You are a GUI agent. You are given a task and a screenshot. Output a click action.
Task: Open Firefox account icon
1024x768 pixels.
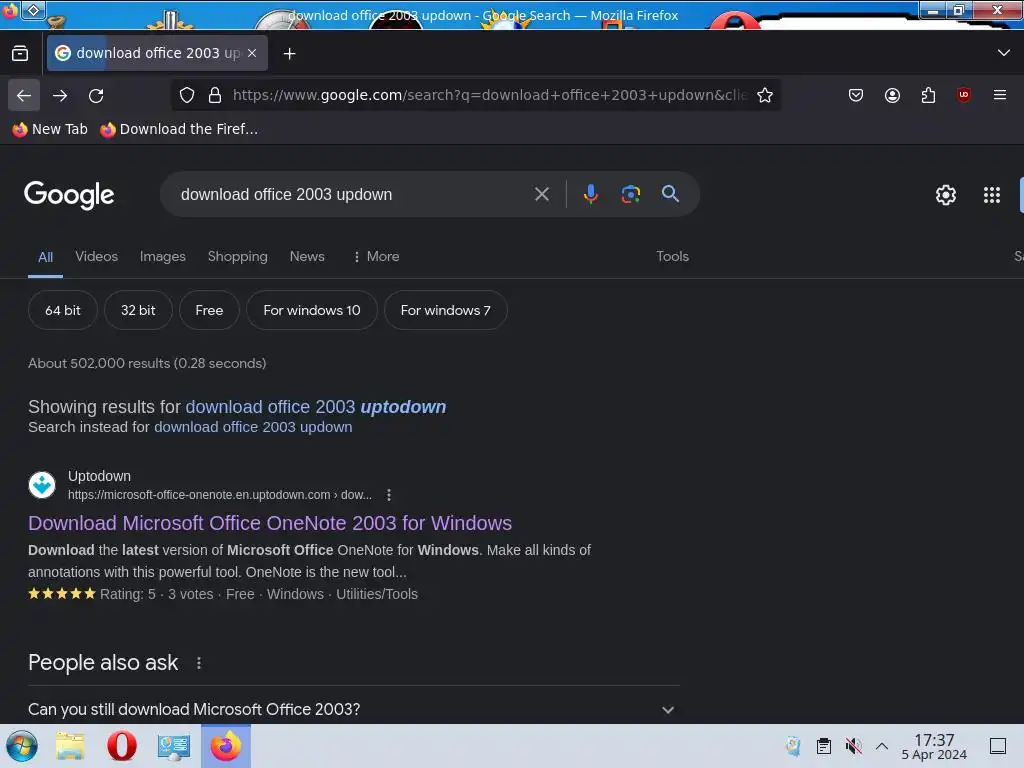tap(892, 95)
